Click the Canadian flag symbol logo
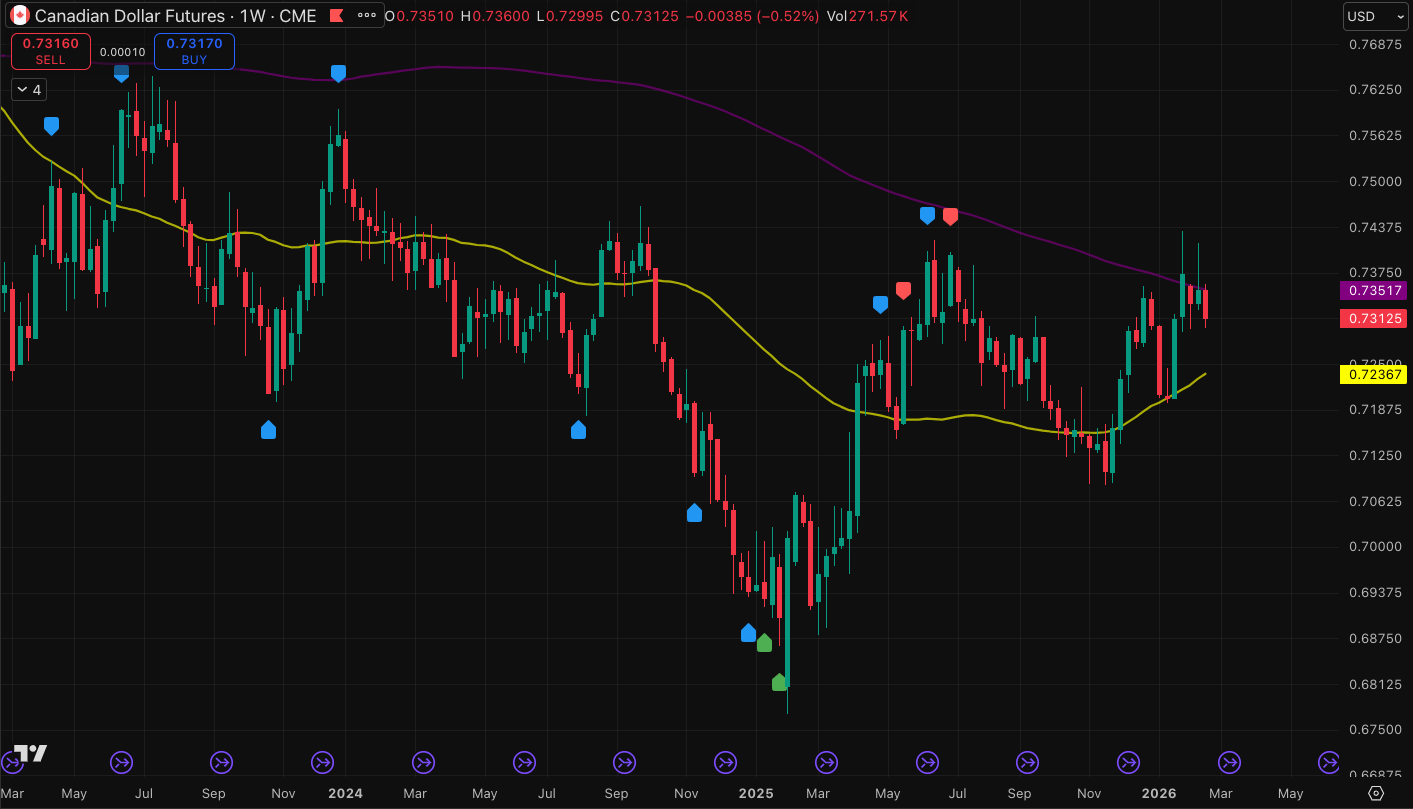 click(20, 16)
